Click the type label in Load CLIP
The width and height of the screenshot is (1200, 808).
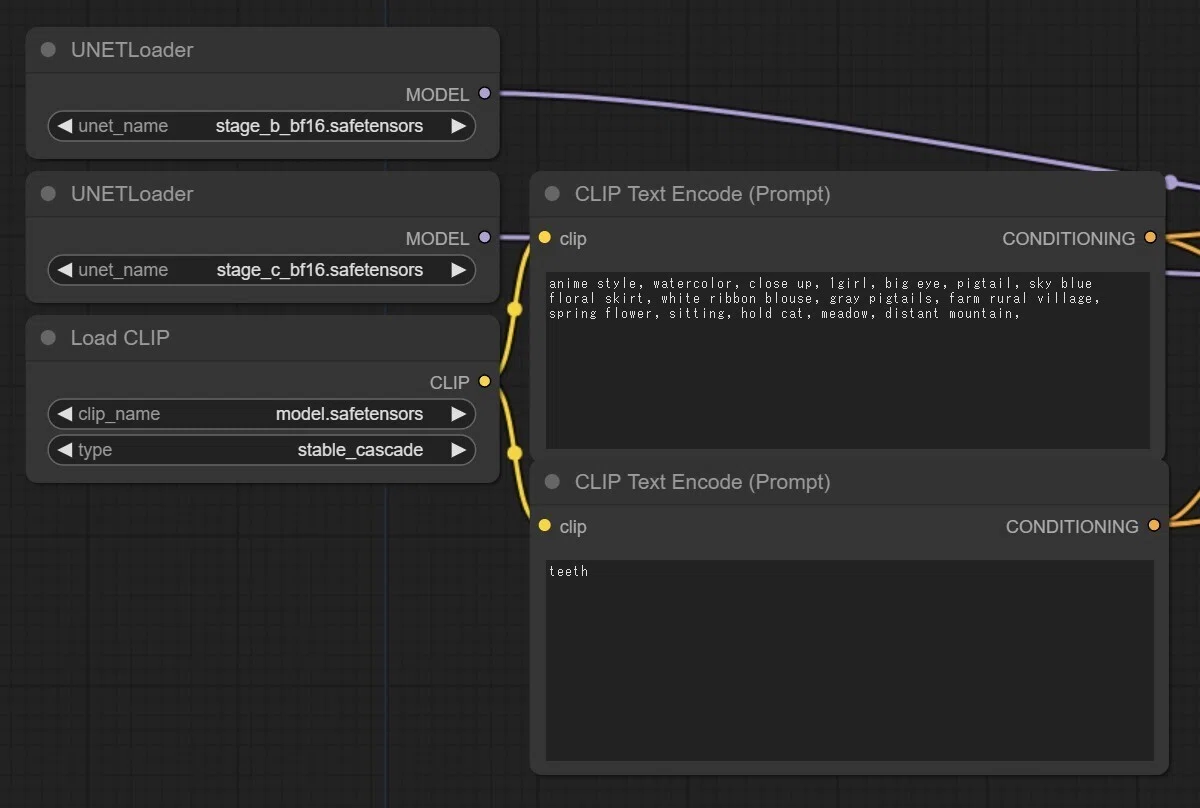tap(95, 450)
